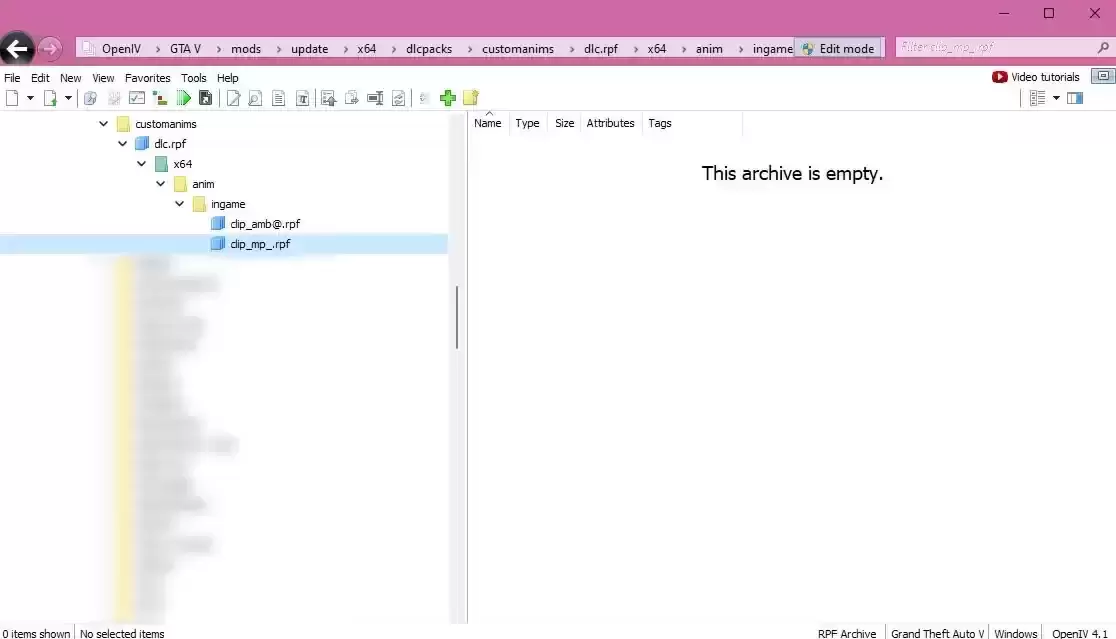
Task: Click the rename text-cursor toolbar icon
Action: pyautogui.click(x=375, y=98)
